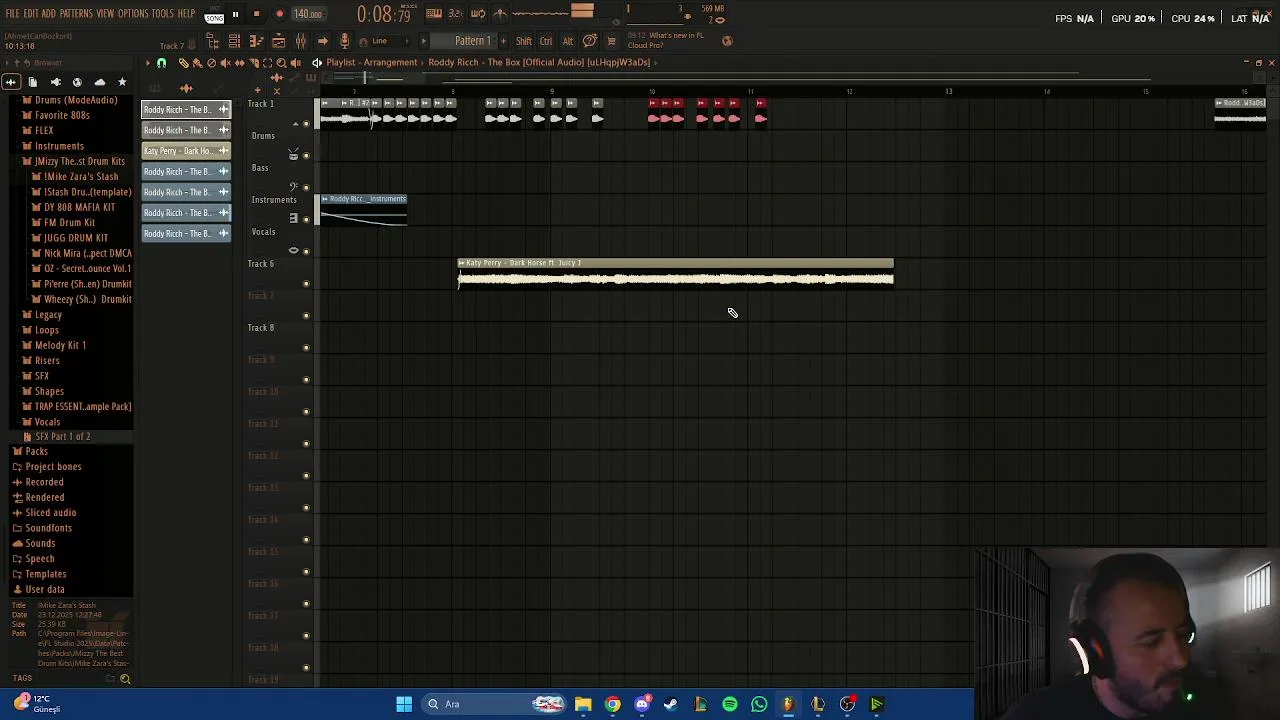Click the stop playback button
This screenshot has height=720, width=1280.
point(256,14)
